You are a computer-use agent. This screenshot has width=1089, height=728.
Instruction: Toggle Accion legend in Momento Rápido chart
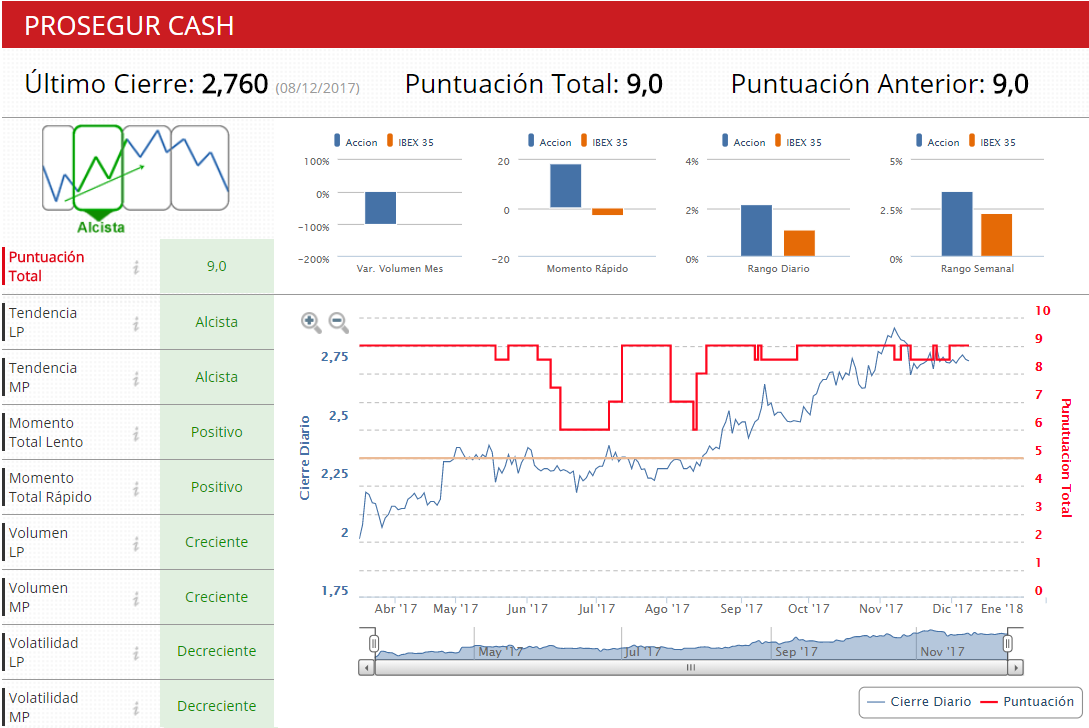[549, 142]
